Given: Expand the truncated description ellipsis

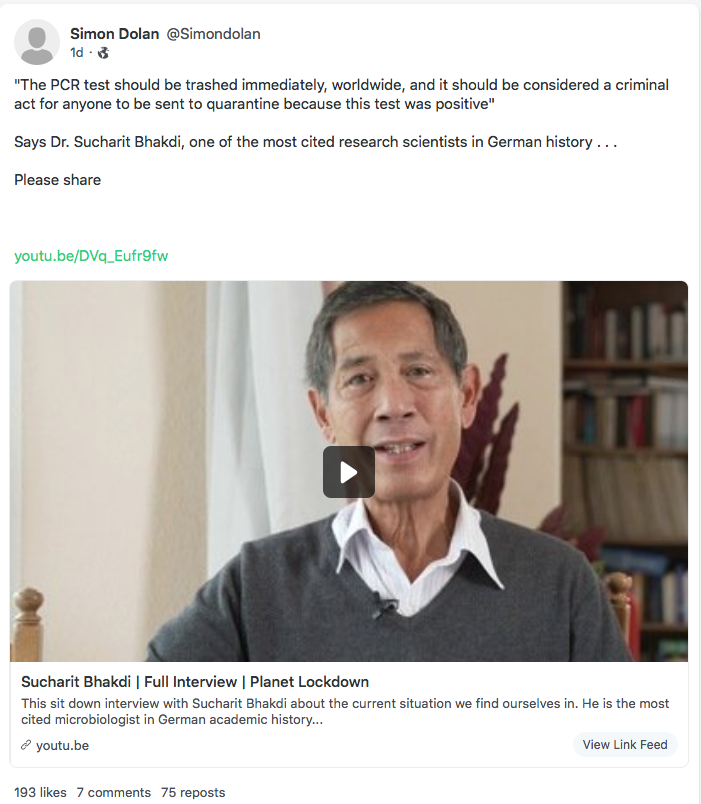Looking at the screenshot, I should pos(317,720).
